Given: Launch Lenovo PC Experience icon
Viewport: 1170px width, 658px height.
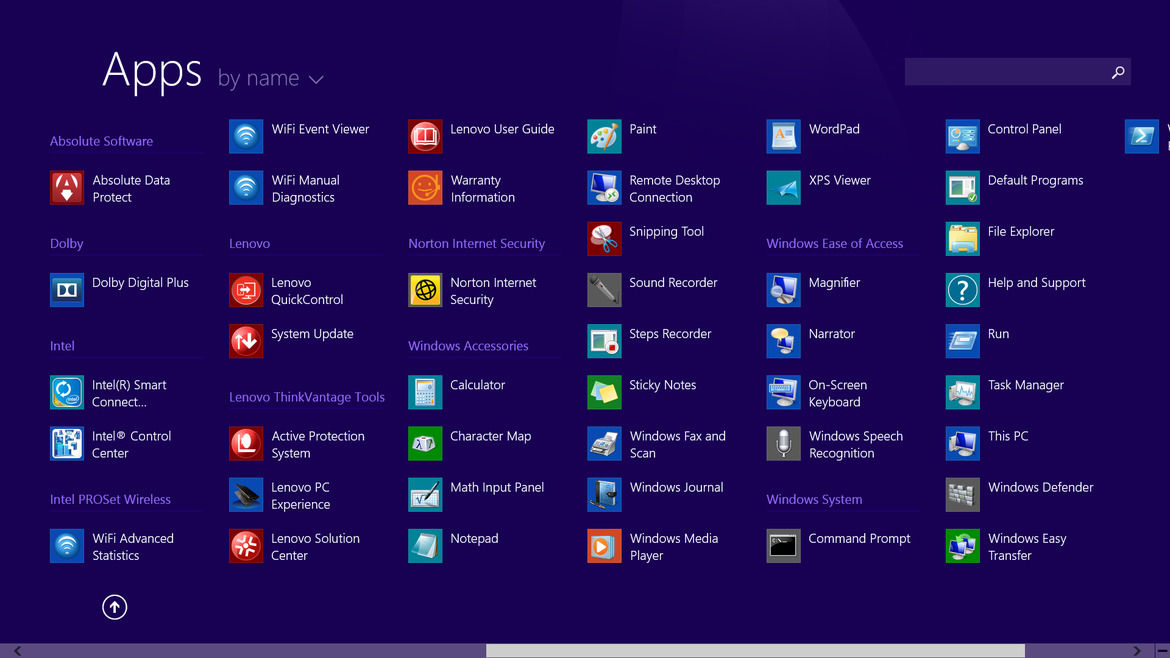Looking at the screenshot, I should pos(245,495).
